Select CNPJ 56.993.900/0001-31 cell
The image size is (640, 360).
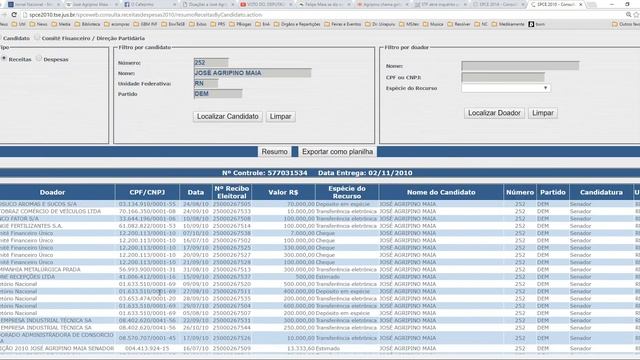[147, 269]
